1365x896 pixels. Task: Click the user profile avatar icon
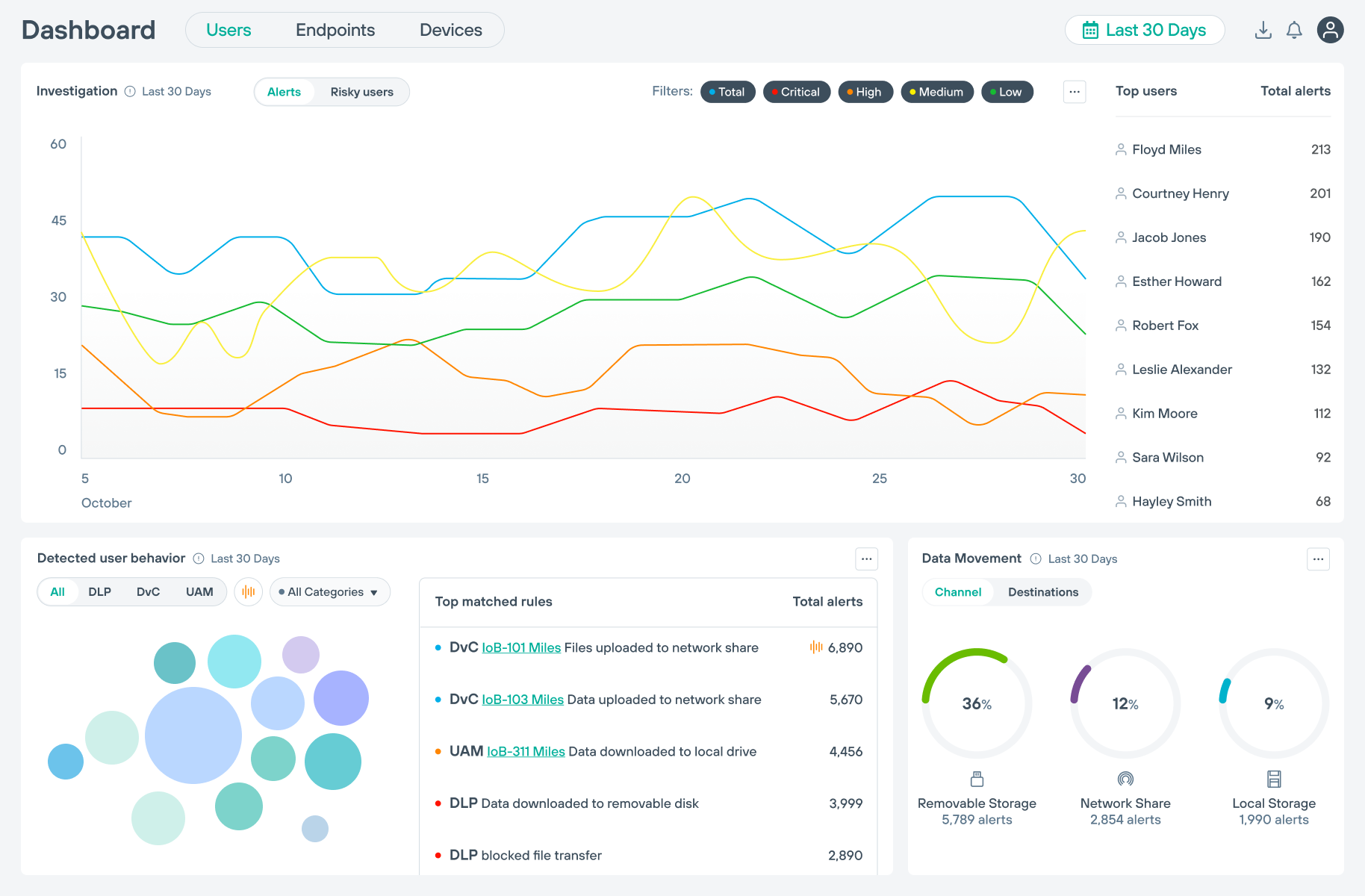(1330, 30)
